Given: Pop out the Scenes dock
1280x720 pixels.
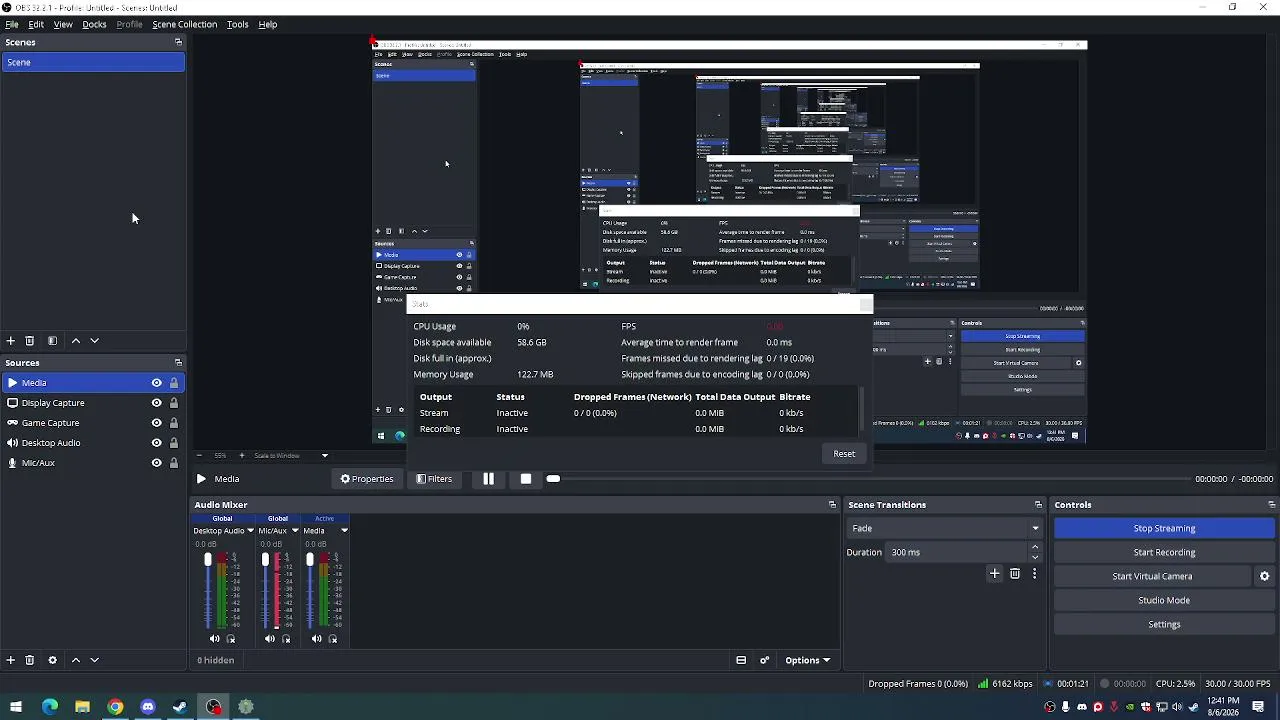Looking at the screenshot, I should tap(178, 42).
